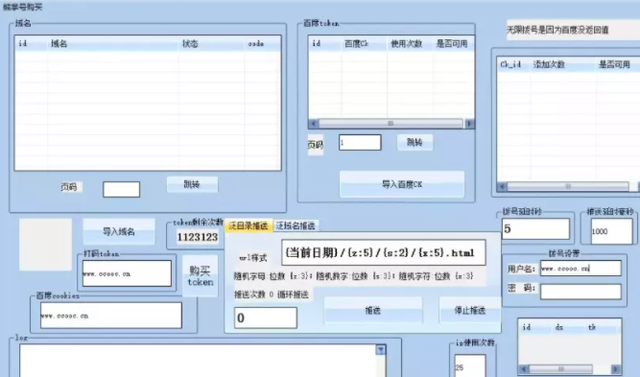Click the 循环推送 label
This screenshot has width=640, height=377.
293,295
